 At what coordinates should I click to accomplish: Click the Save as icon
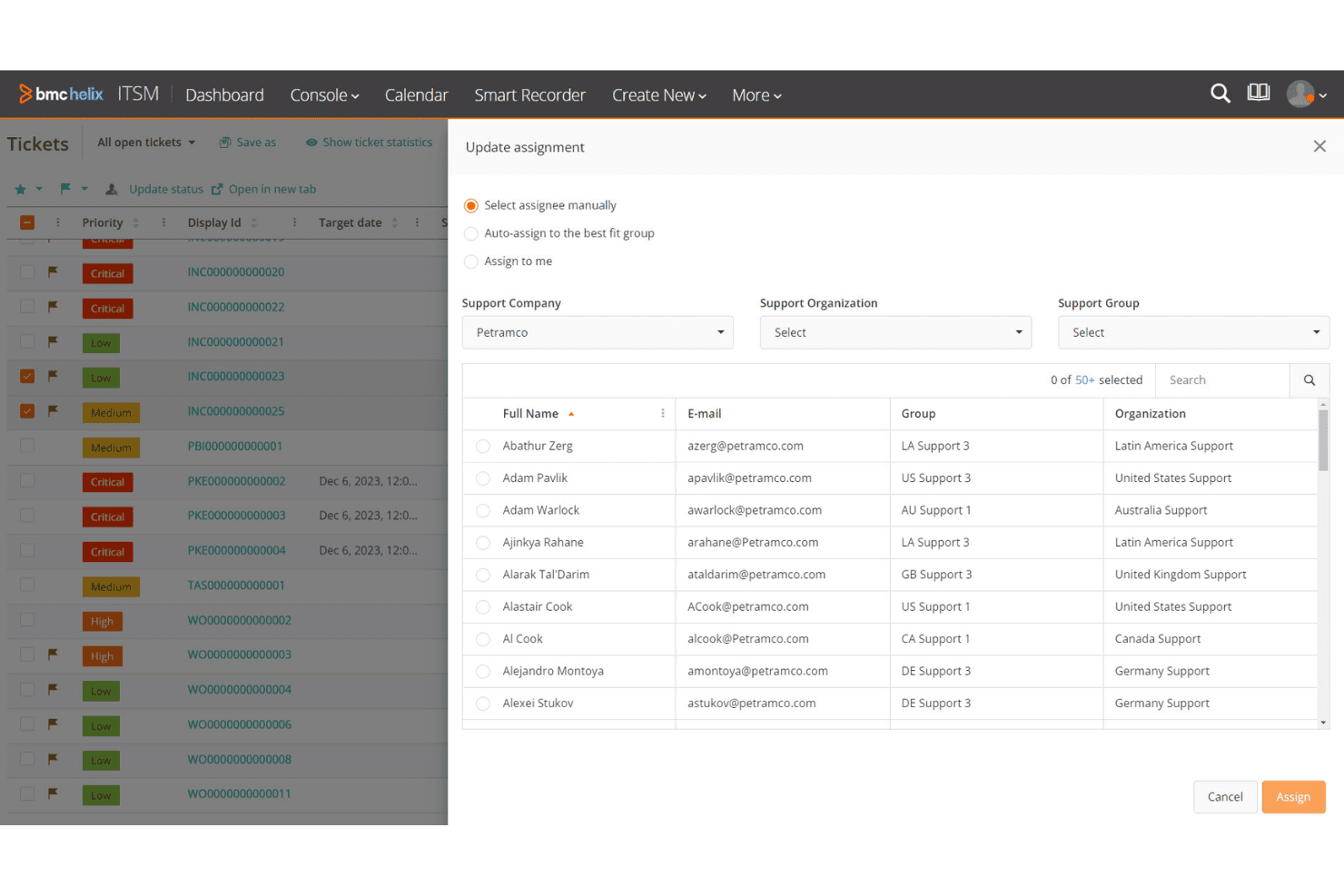[225, 143]
